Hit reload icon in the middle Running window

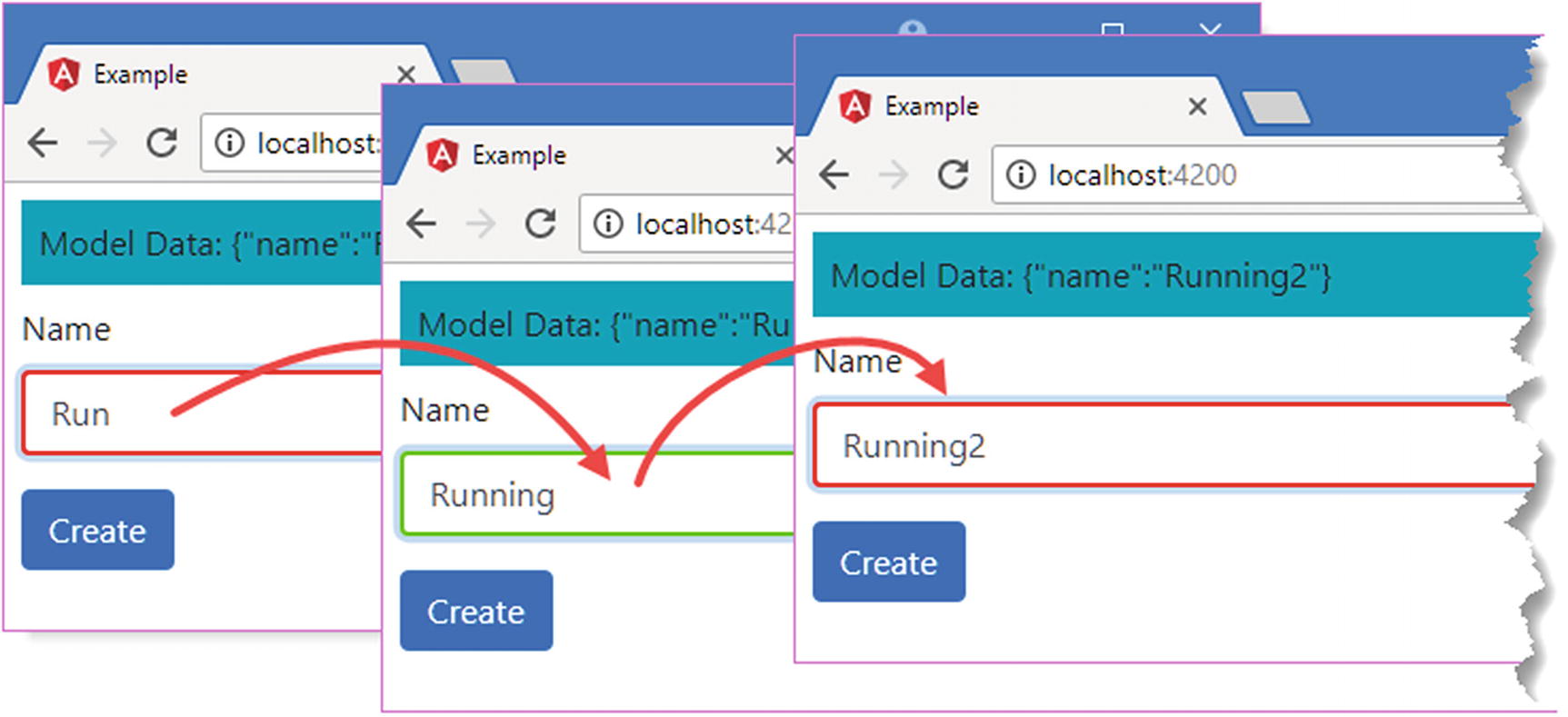click(x=540, y=224)
